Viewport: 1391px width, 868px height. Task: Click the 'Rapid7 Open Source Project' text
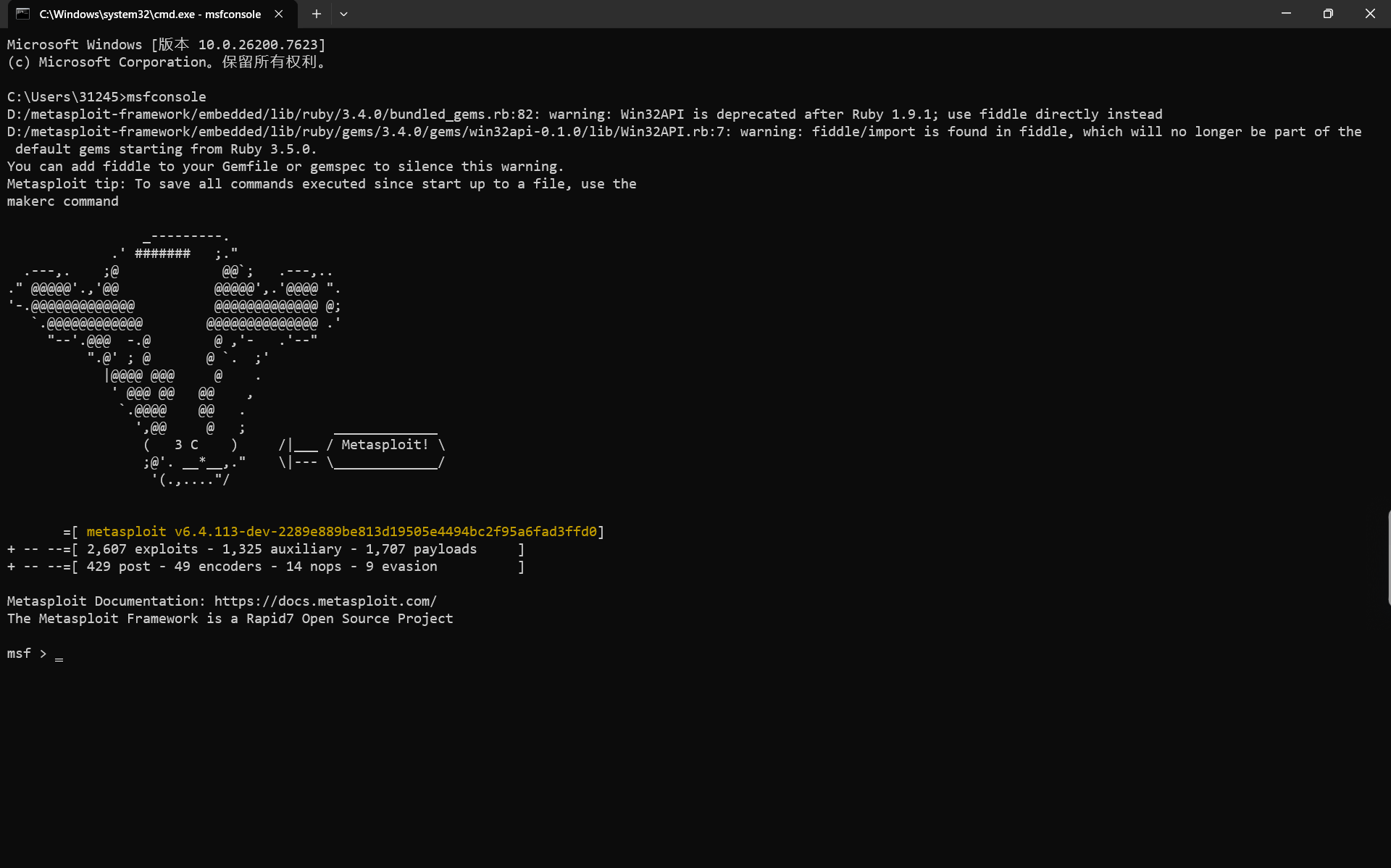pyautogui.click(x=349, y=619)
